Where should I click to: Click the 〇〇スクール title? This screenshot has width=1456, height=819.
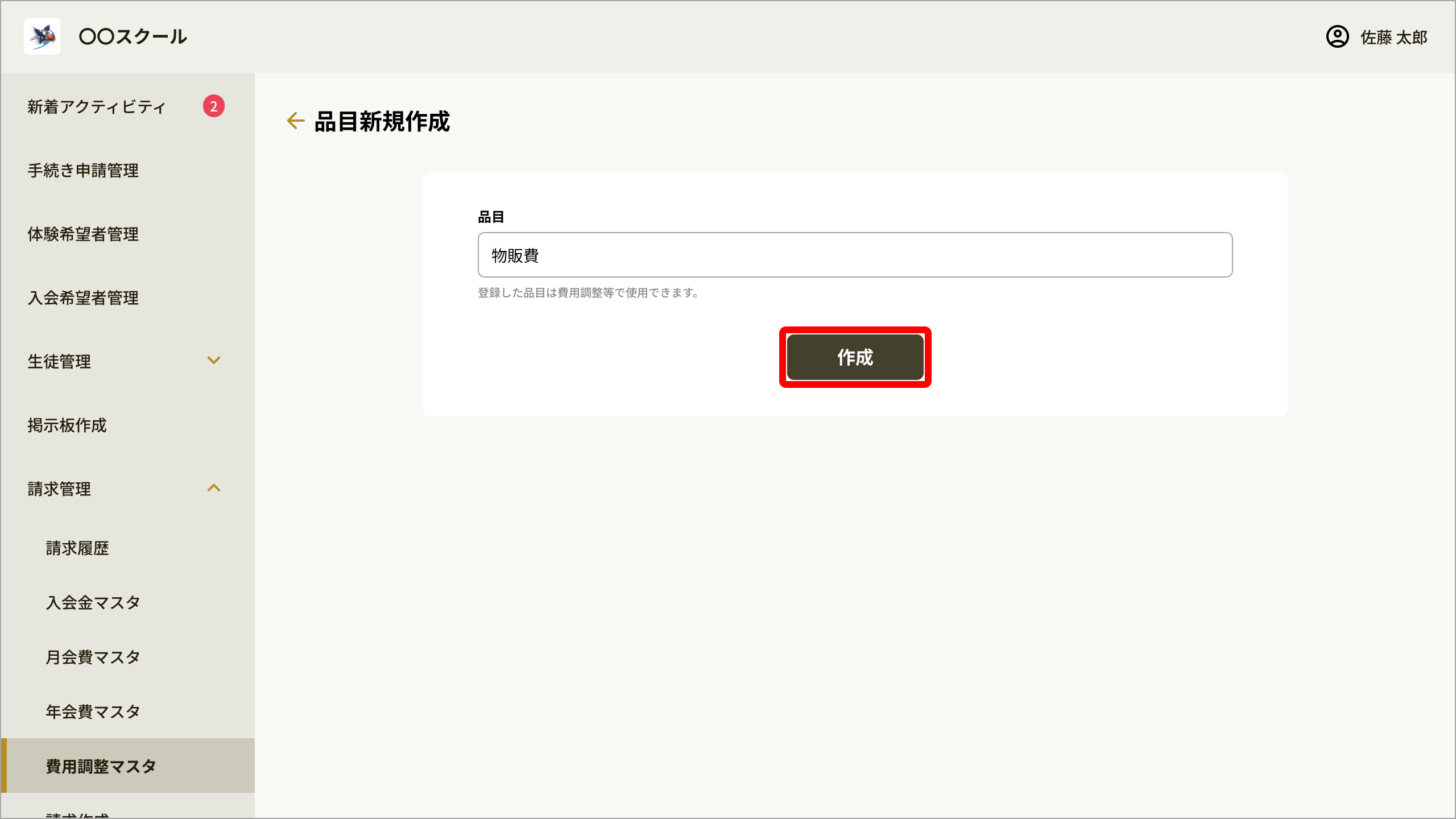[133, 36]
